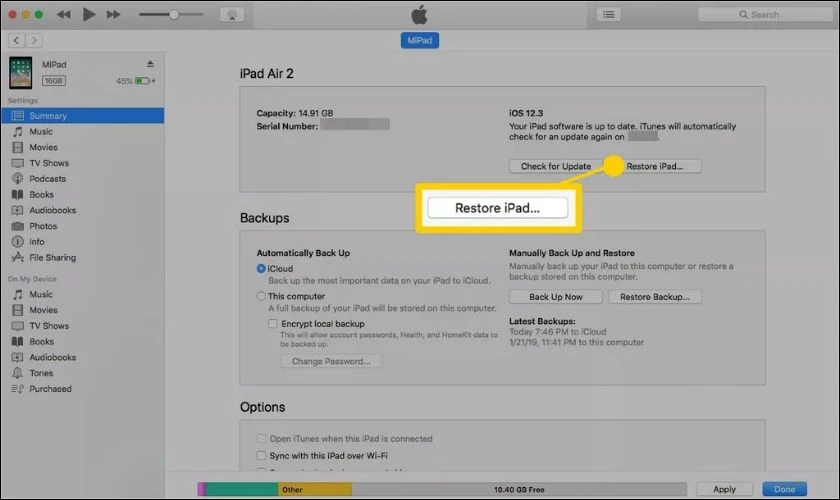Click Check for Update button

click(556, 166)
